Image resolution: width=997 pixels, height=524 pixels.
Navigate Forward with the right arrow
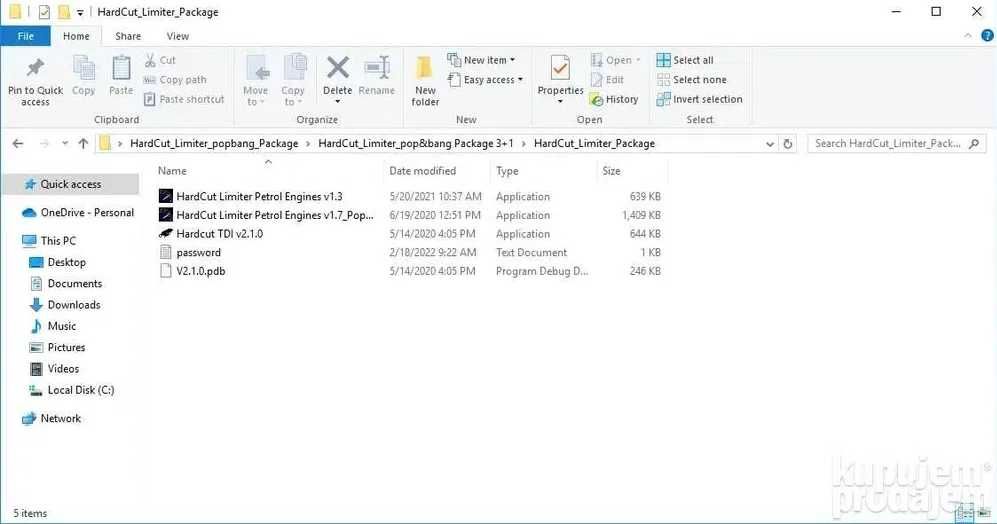[44, 144]
